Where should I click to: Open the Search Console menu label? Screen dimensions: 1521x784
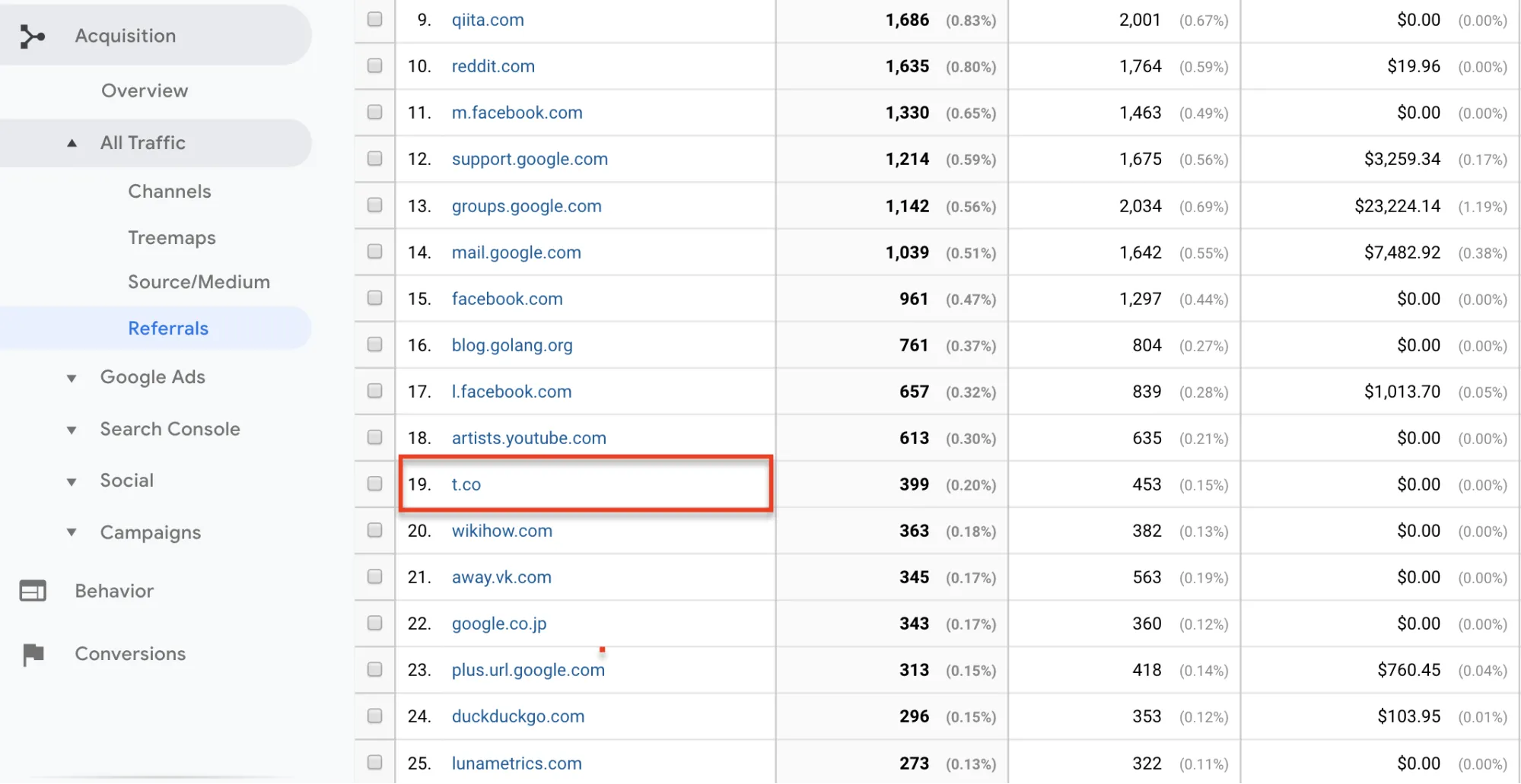(x=170, y=429)
